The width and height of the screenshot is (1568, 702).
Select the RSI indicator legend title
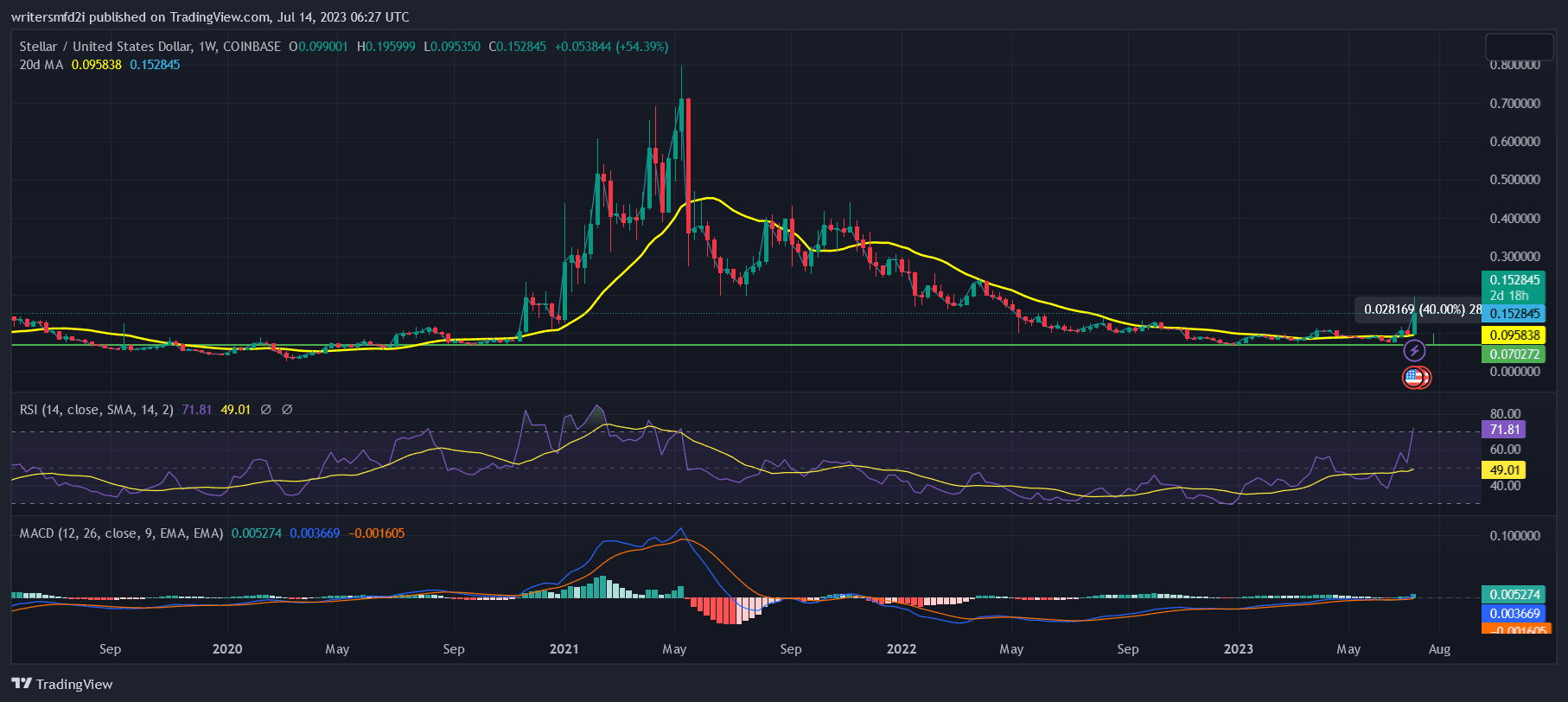[96, 410]
